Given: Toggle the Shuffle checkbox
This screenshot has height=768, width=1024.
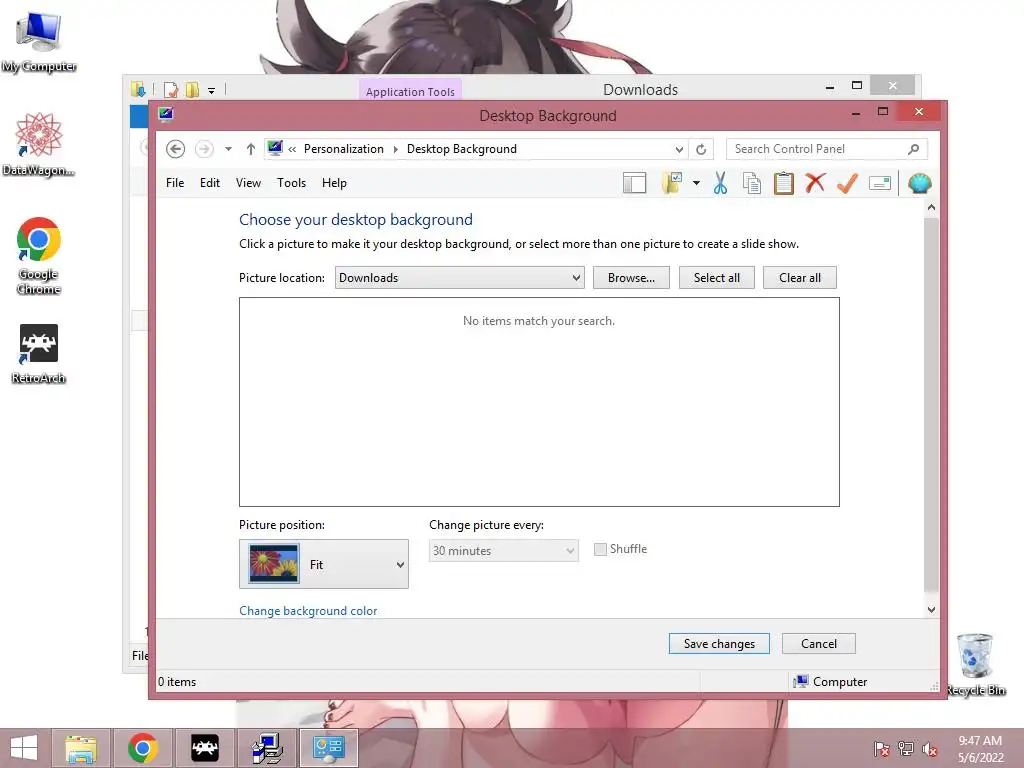Looking at the screenshot, I should [x=600, y=549].
